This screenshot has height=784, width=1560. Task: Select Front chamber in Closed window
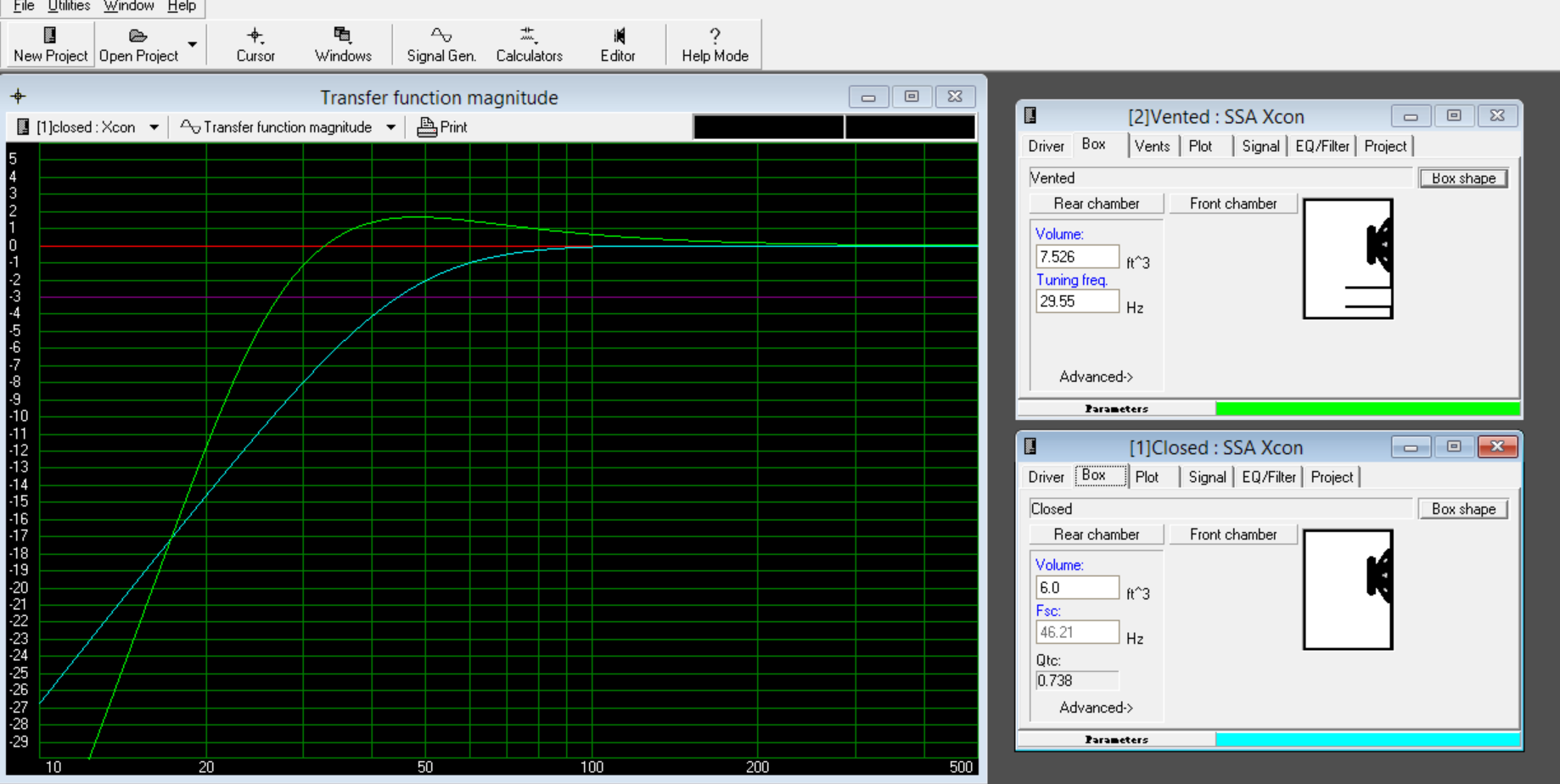[1233, 535]
